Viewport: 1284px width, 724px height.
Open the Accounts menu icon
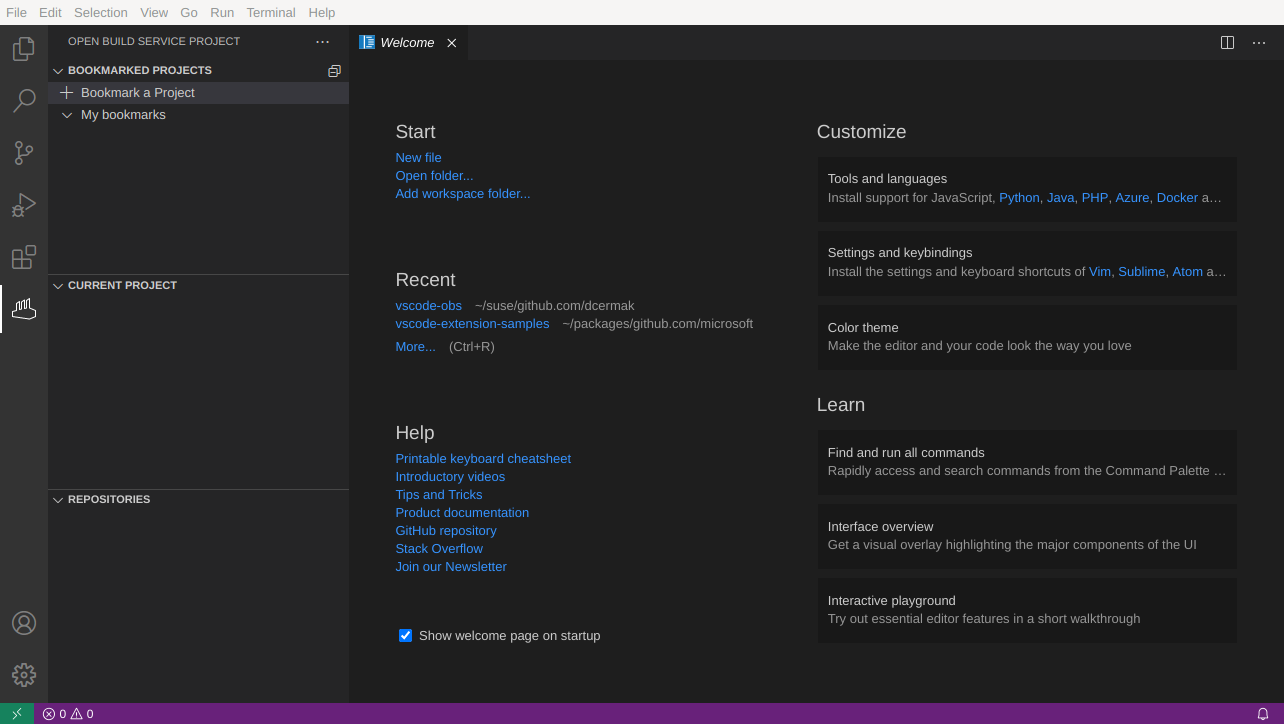tap(24, 623)
